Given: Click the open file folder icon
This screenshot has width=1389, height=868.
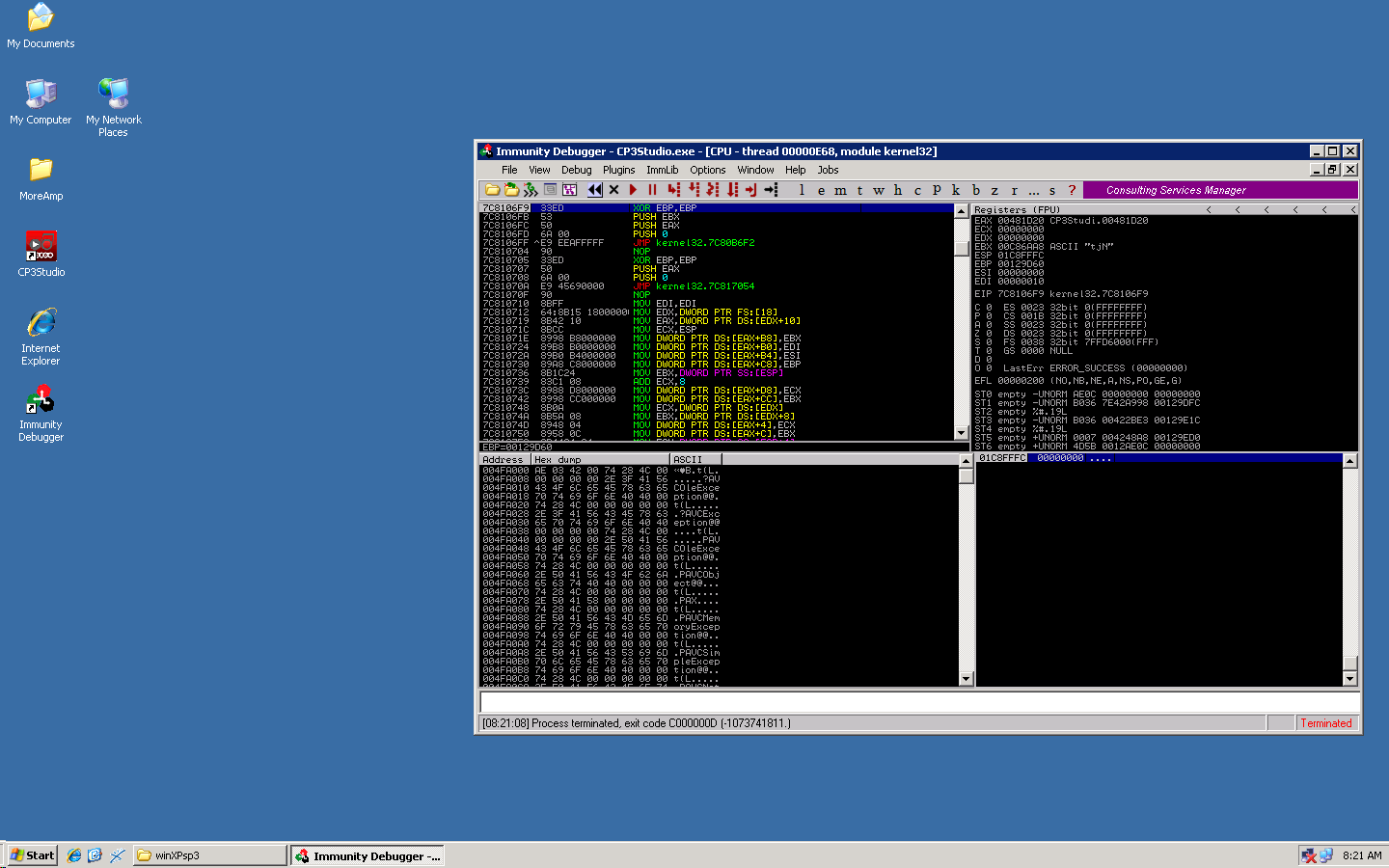Looking at the screenshot, I should (x=492, y=190).
